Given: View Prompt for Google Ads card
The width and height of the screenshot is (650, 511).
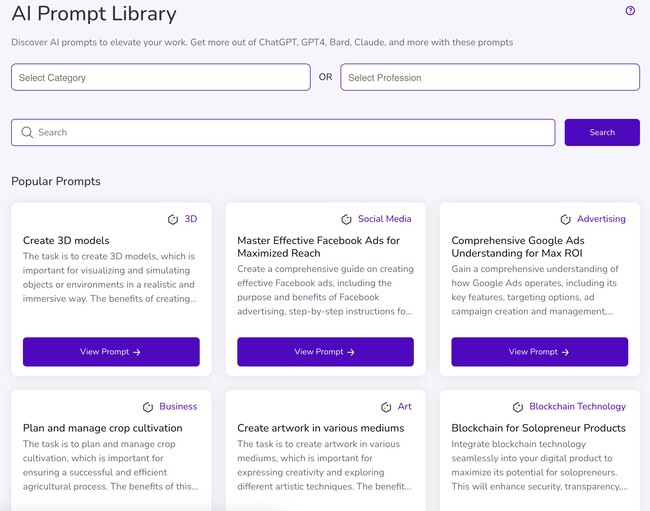Looking at the screenshot, I should [539, 352].
